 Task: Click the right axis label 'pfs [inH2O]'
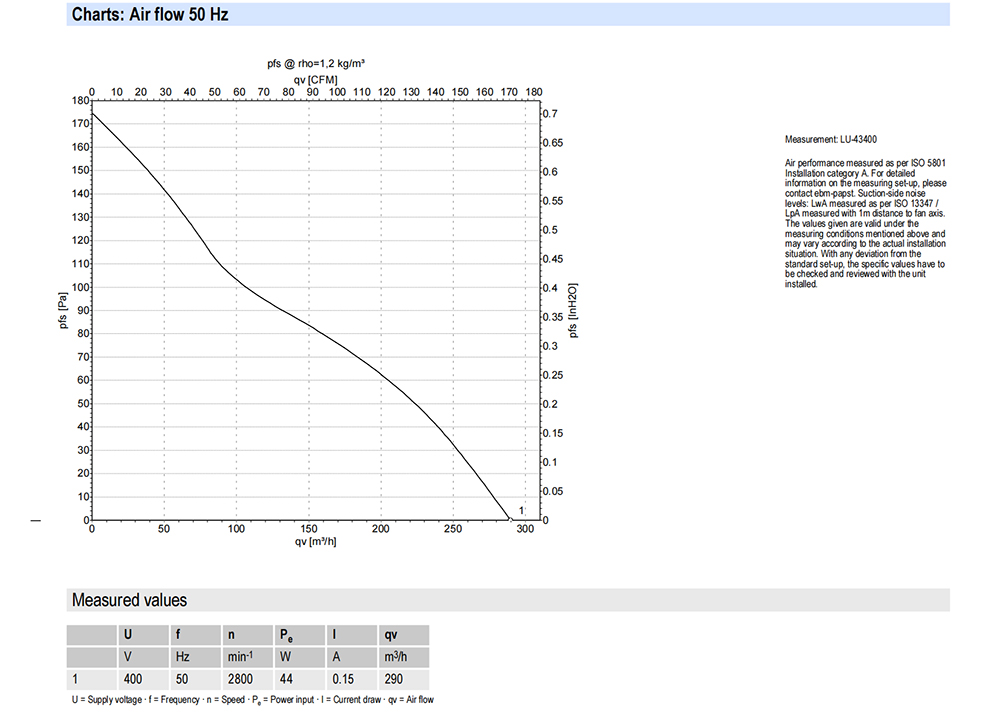tap(573, 311)
